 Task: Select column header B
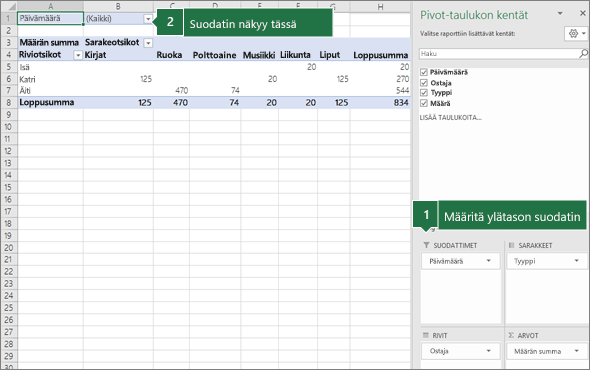(118, 6)
